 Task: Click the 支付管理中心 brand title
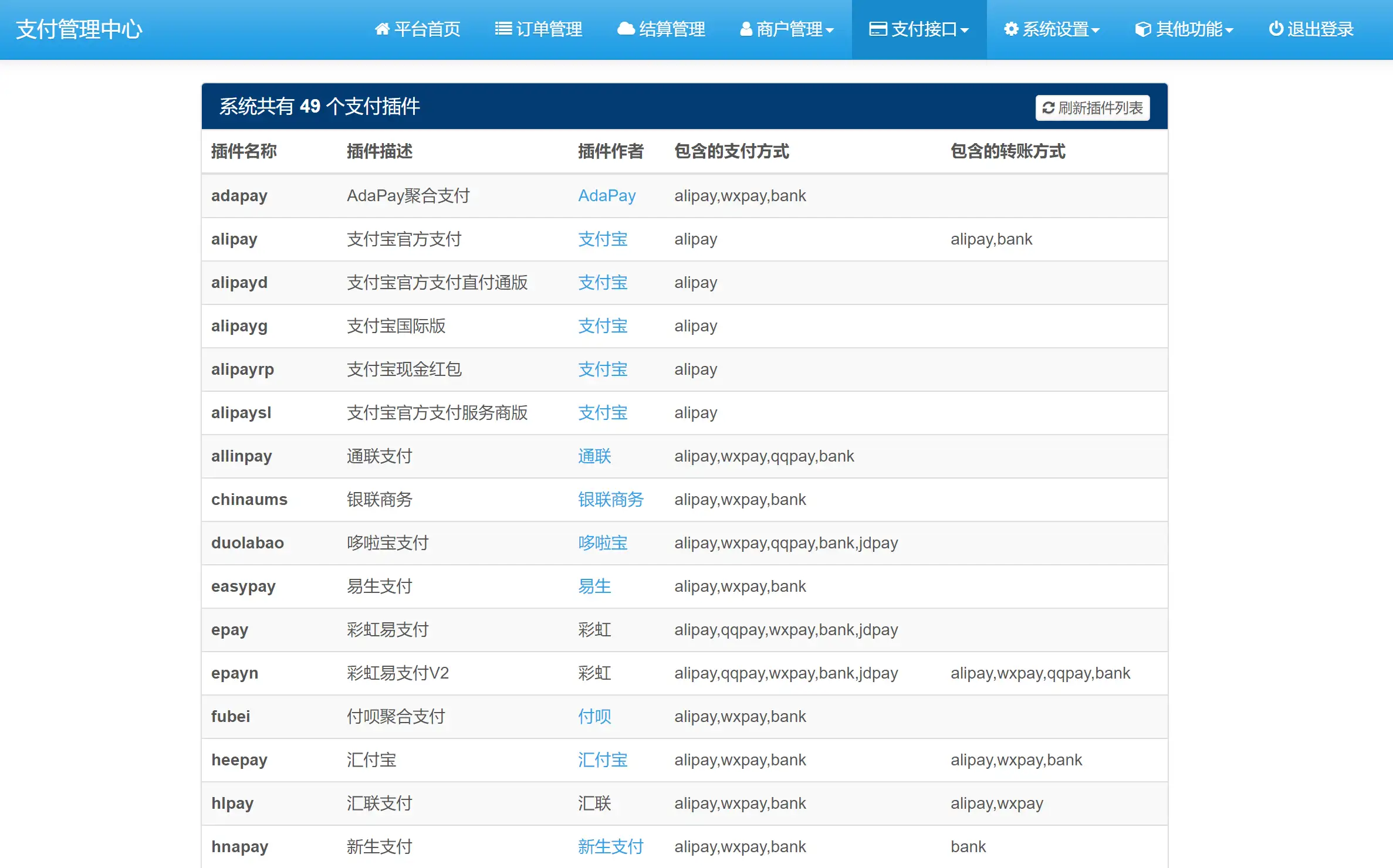pyautogui.click(x=80, y=29)
